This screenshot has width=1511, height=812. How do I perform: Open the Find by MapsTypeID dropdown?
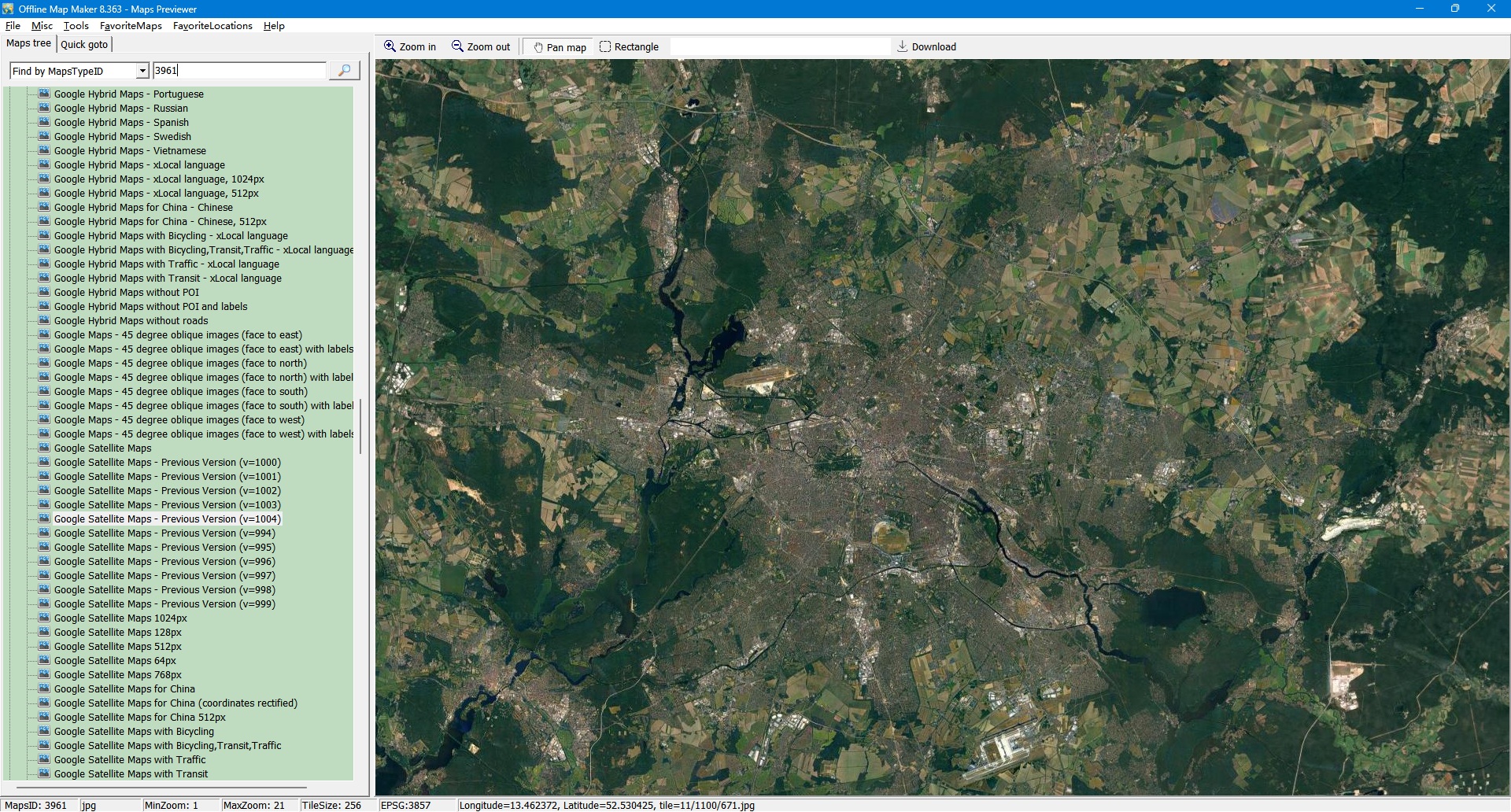pos(142,71)
